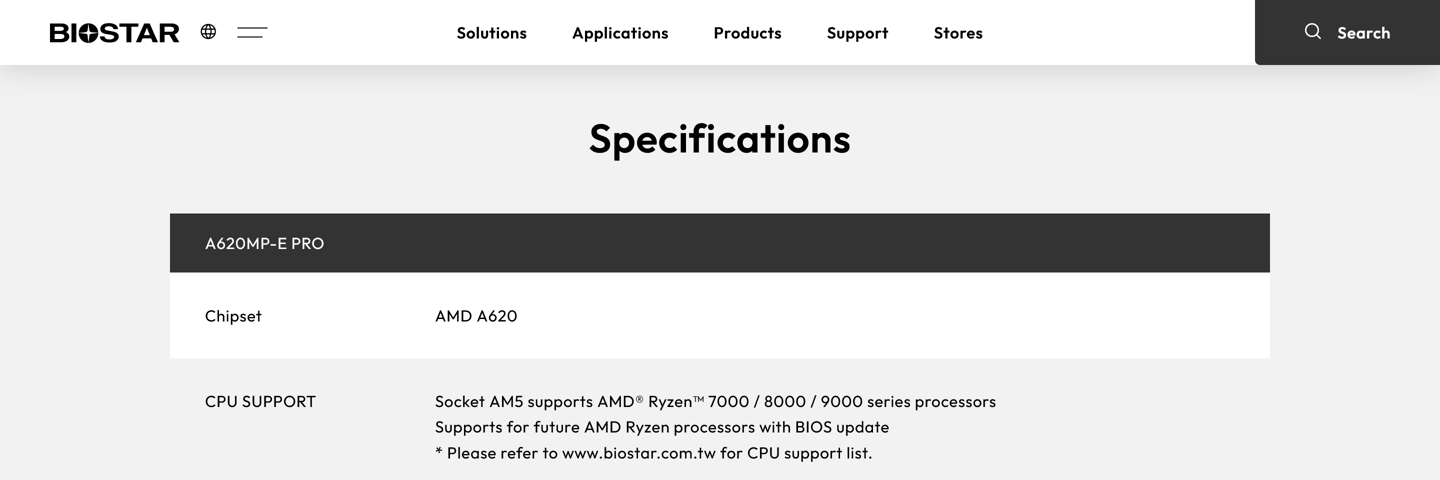Click the Chipset row label
Viewport: 1440px width, 480px height.
[x=233, y=316]
